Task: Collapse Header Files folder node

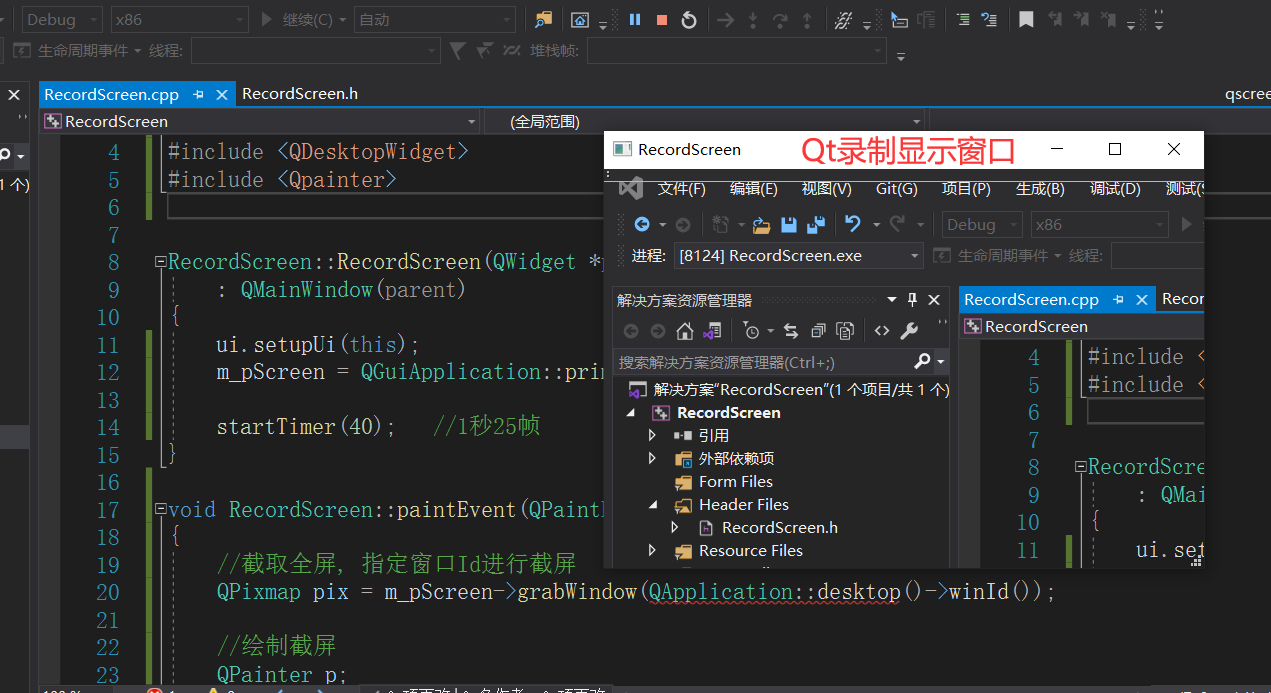Action: (652, 504)
